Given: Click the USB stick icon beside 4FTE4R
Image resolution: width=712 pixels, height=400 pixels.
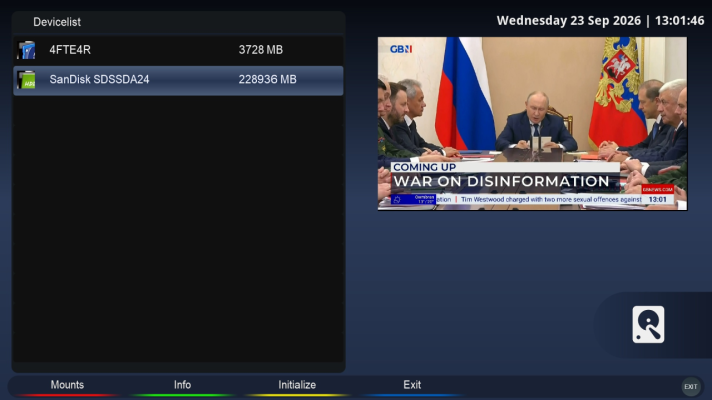Looking at the screenshot, I should (26, 50).
